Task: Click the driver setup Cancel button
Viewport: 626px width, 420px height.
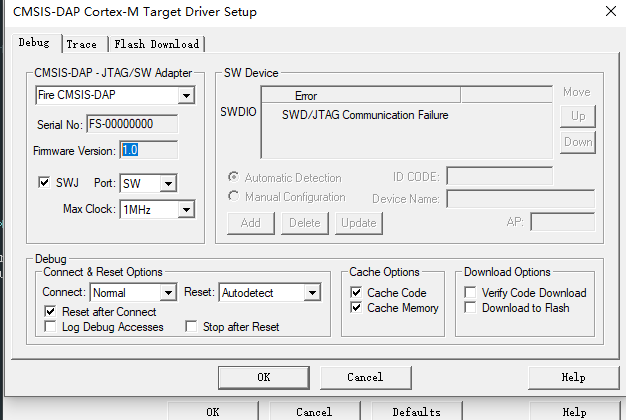Action: (x=365, y=377)
